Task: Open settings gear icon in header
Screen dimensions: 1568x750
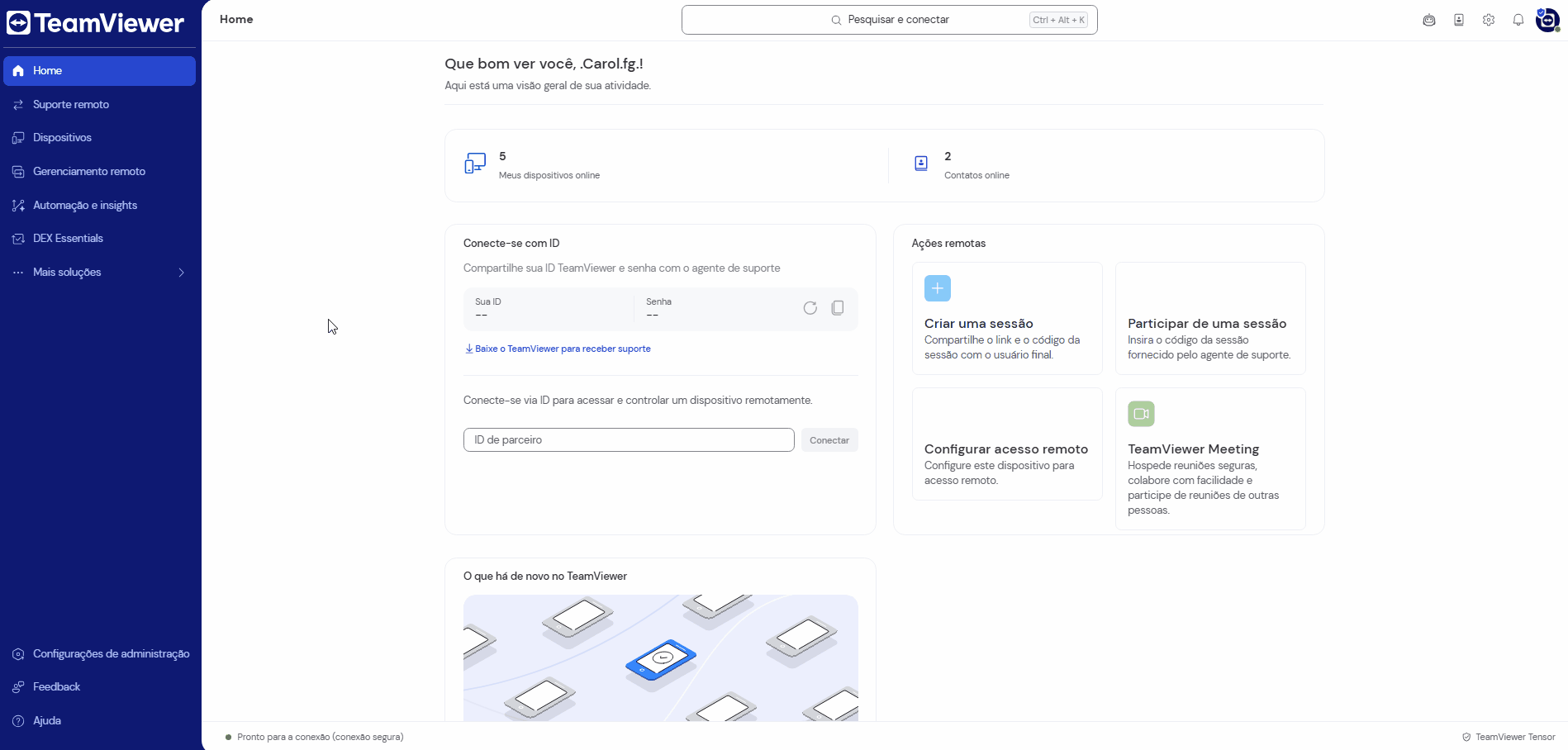Action: tap(1489, 20)
